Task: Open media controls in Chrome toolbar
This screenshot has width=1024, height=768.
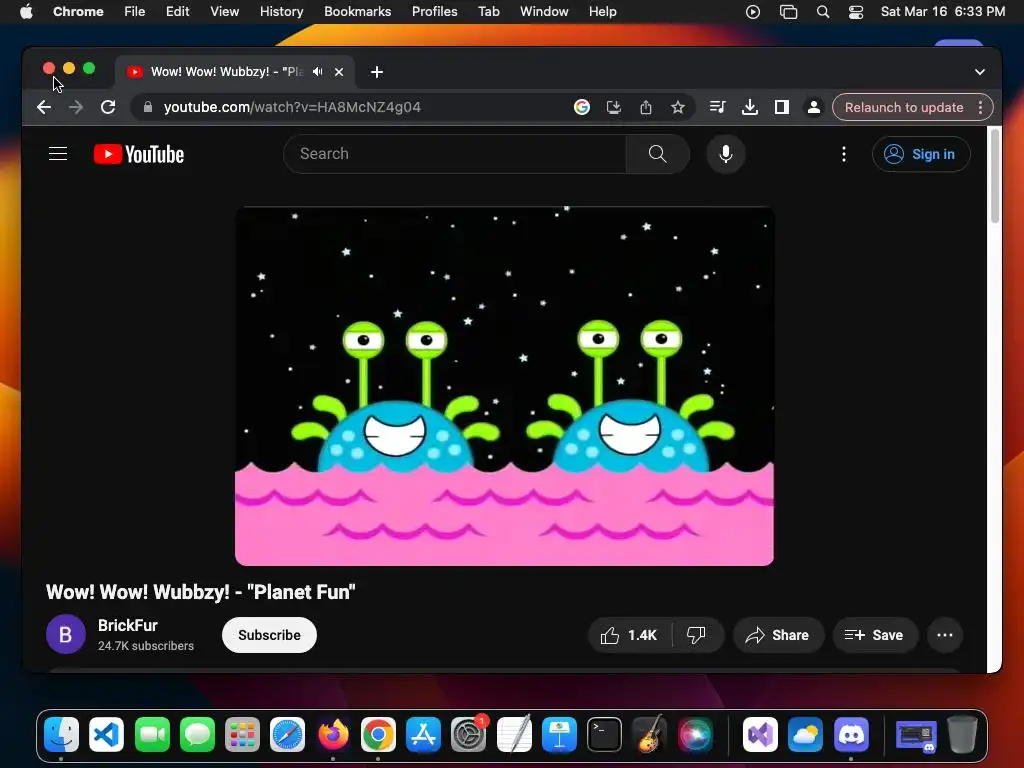Action: point(717,107)
